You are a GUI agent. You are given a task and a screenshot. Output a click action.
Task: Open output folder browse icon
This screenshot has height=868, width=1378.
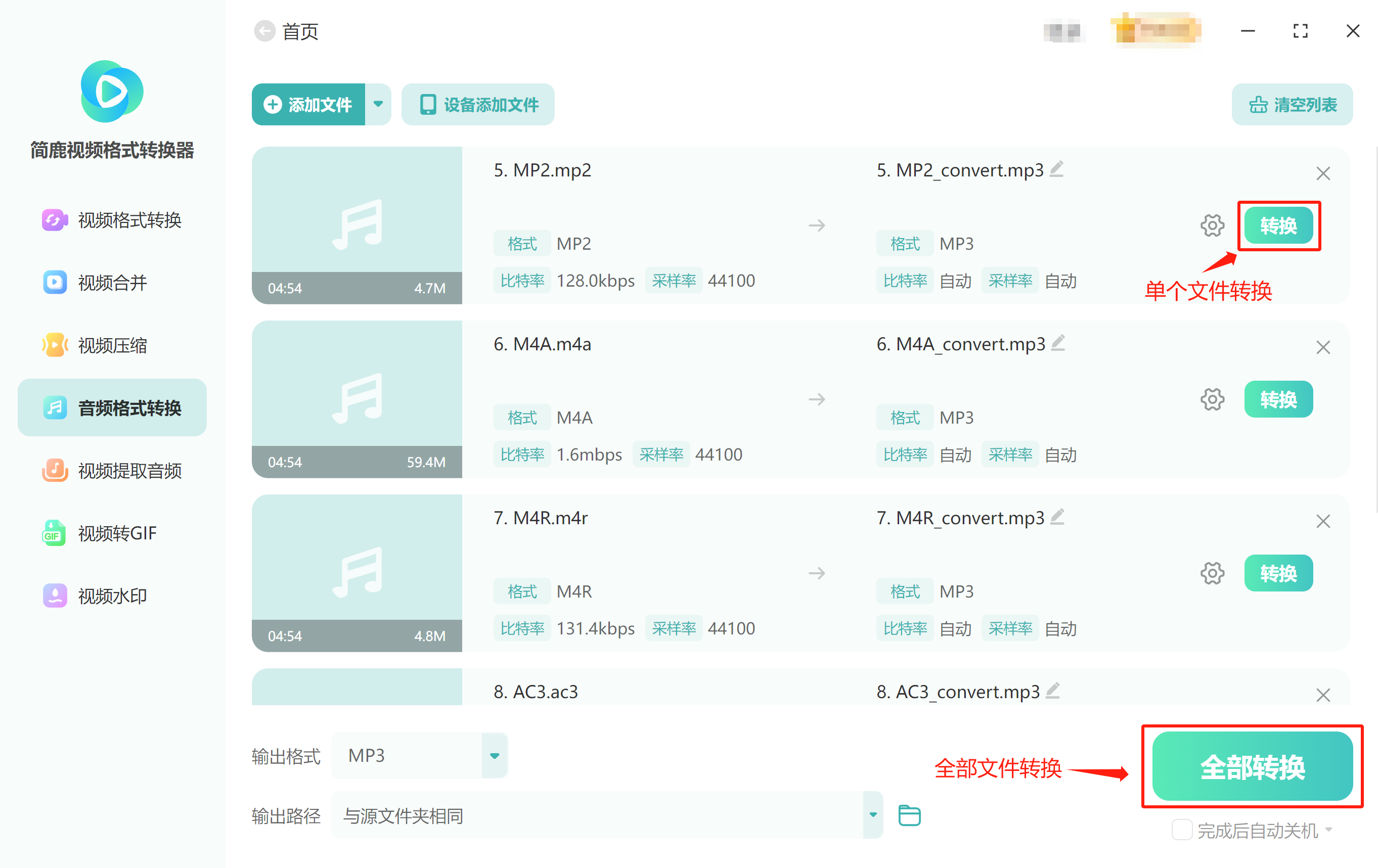(909, 815)
